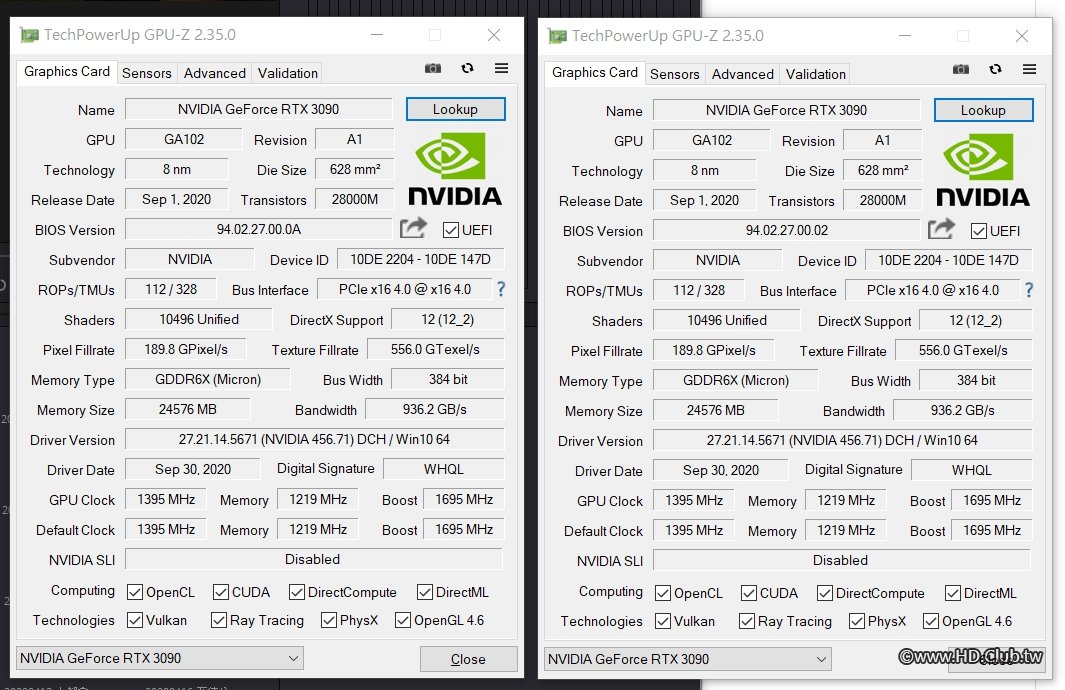
Task: Open GPU selection dropdown in left window
Action: click(x=159, y=658)
